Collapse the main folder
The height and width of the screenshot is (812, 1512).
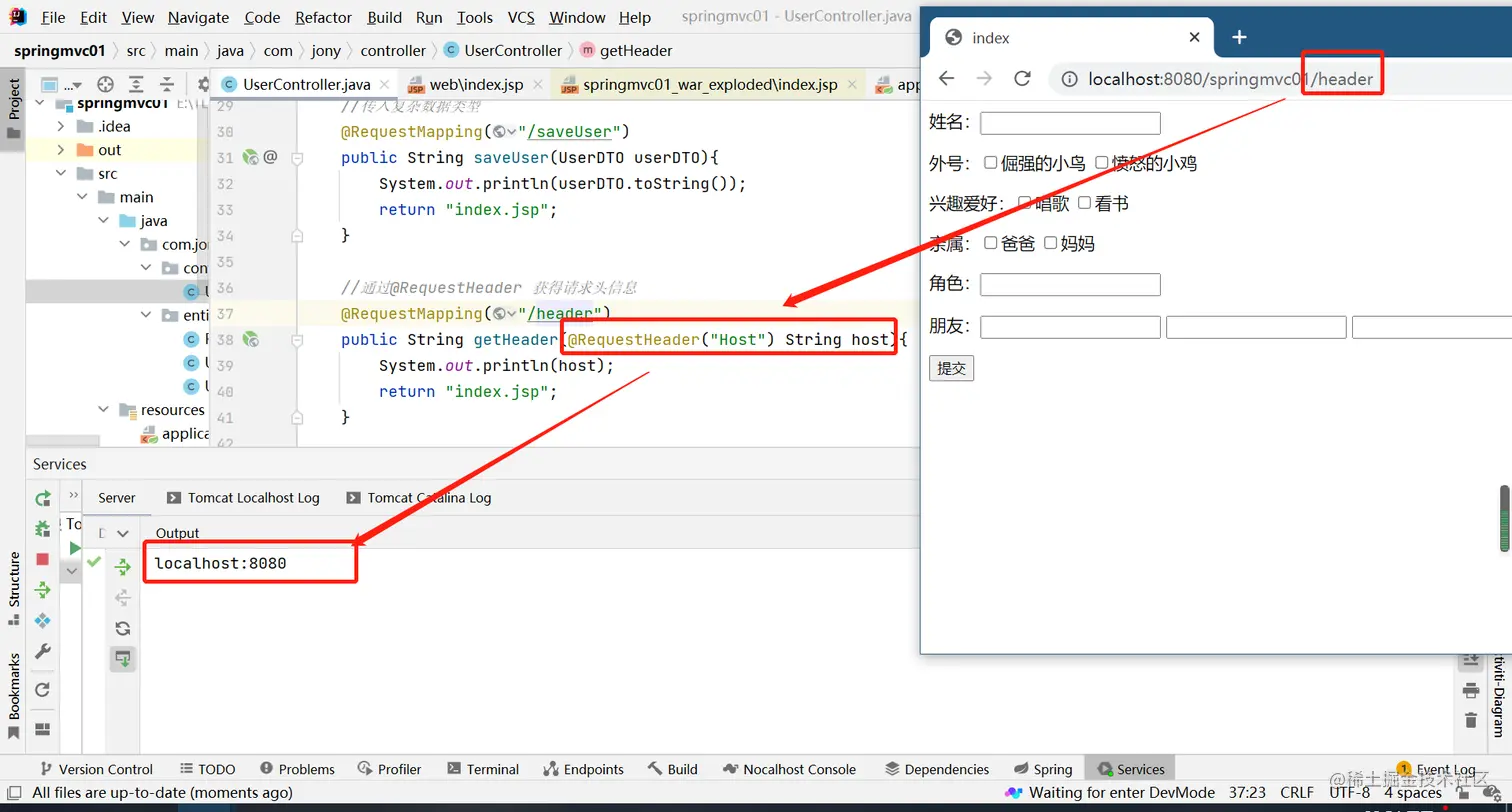[x=83, y=197]
